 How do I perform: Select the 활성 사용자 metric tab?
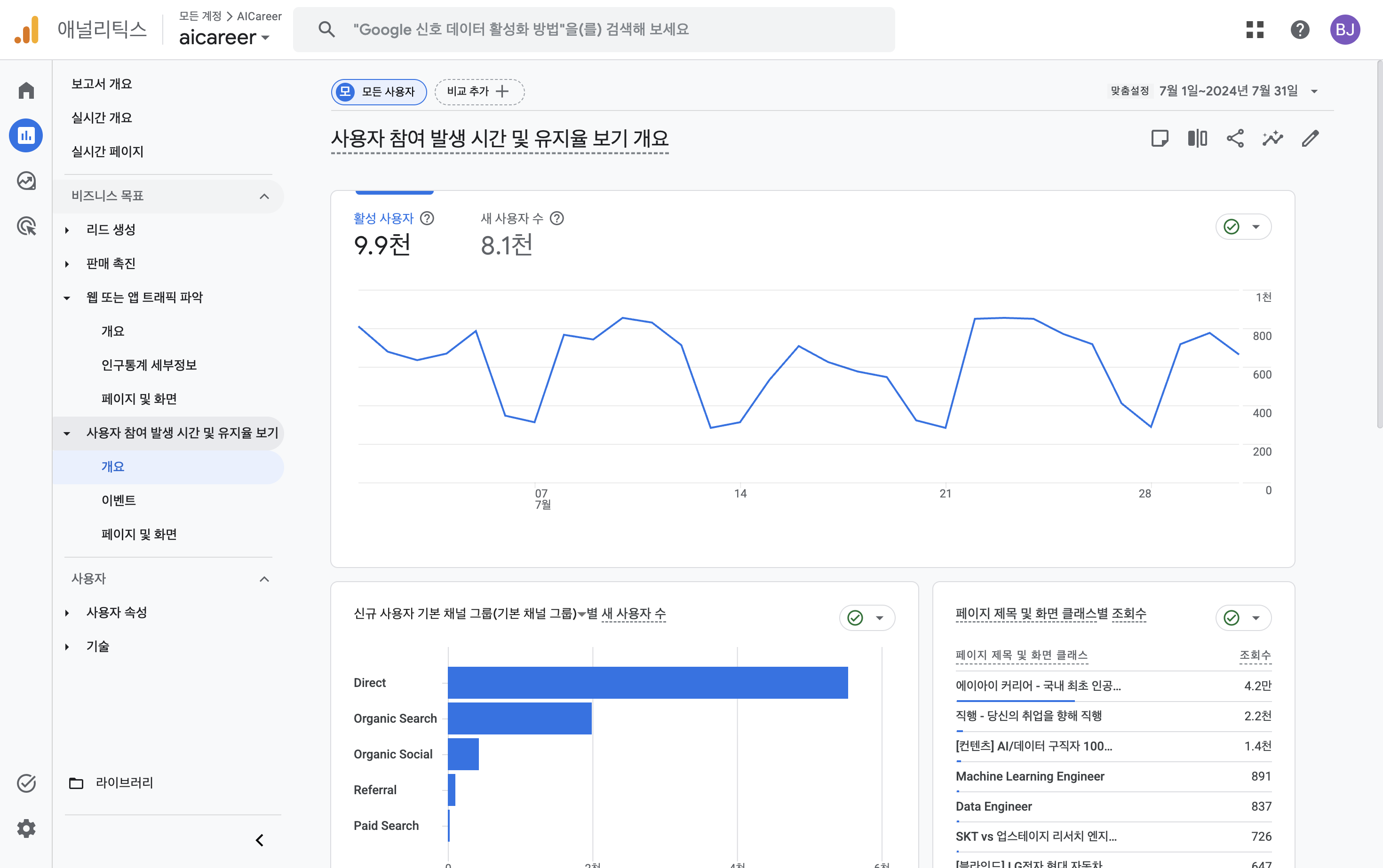click(x=394, y=234)
